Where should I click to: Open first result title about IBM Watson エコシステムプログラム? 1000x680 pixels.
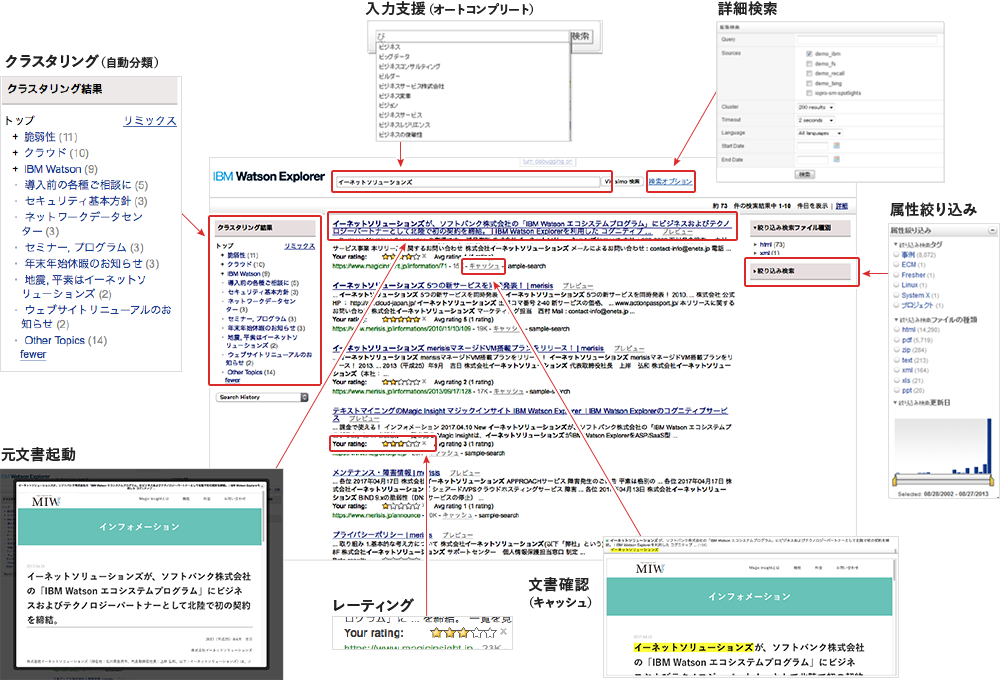click(531, 227)
